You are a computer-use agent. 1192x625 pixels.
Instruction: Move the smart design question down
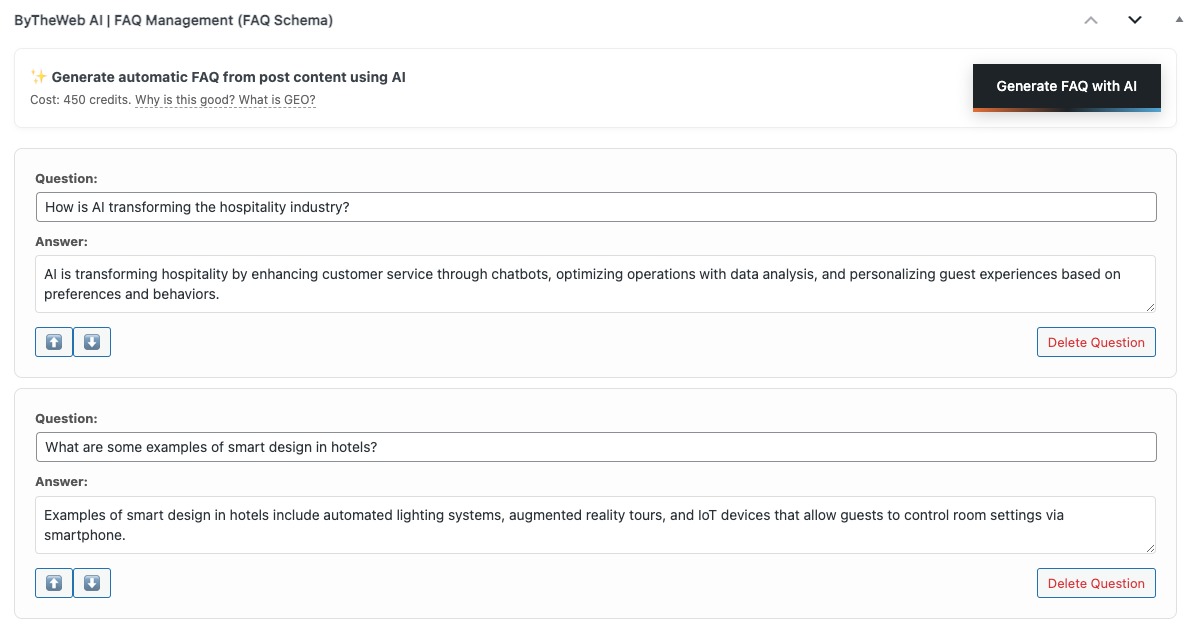click(92, 583)
